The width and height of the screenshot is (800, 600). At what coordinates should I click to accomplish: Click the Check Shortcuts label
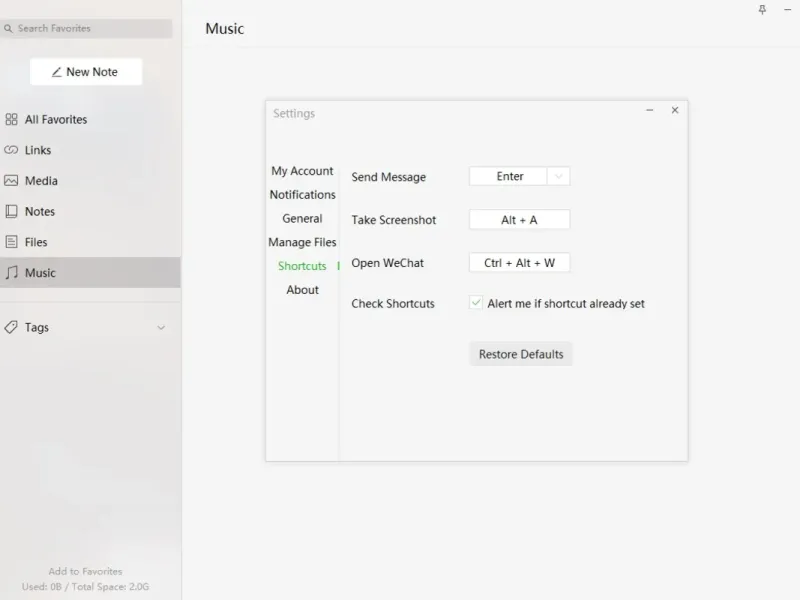(393, 304)
